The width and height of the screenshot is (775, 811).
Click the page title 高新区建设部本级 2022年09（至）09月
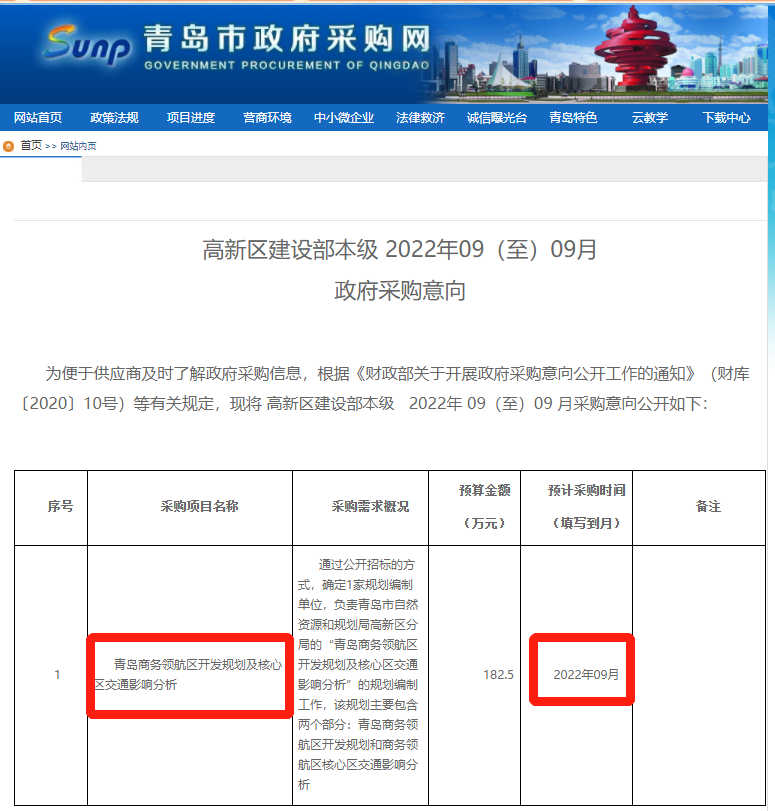[399, 249]
